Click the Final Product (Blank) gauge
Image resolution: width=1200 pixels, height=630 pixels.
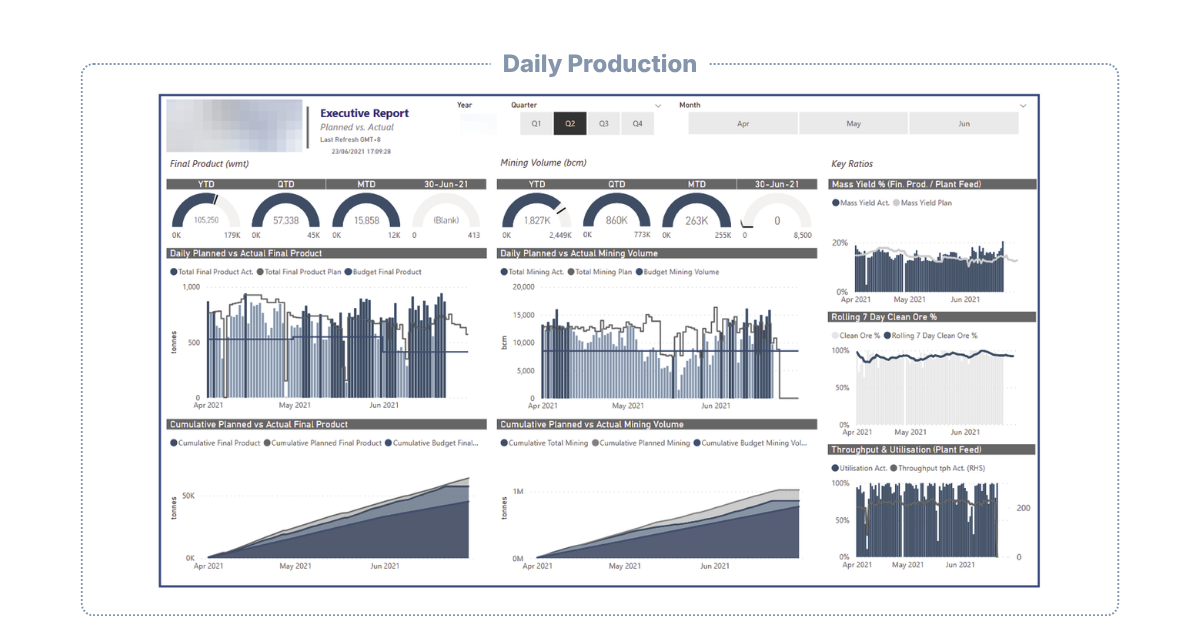point(446,215)
